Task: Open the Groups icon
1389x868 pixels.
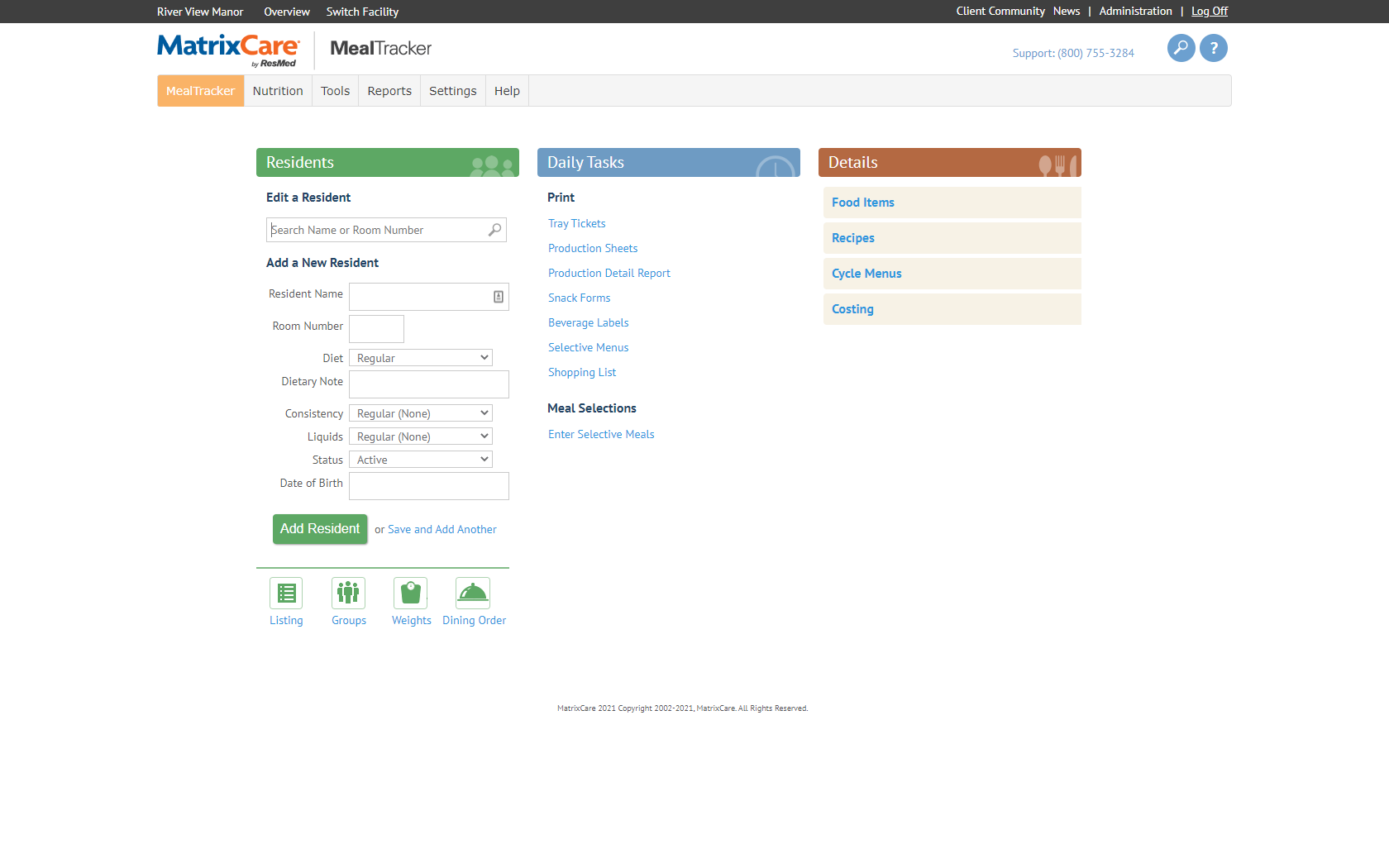Action: [x=348, y=593]
